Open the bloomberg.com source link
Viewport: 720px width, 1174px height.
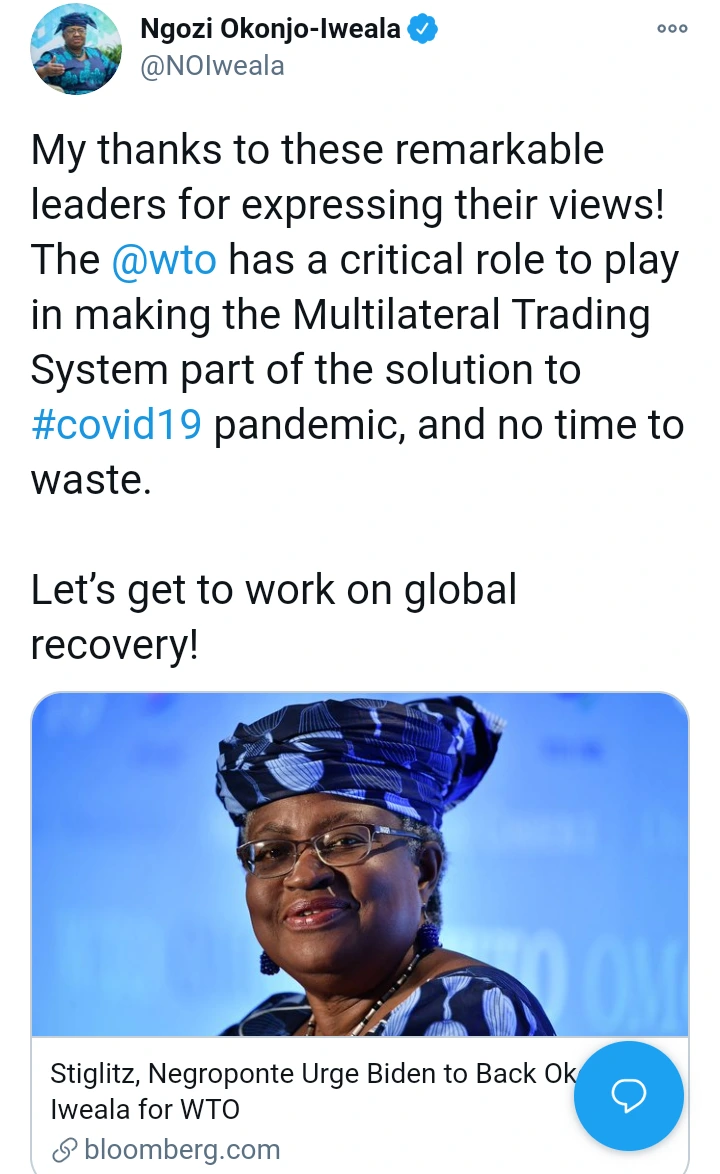pos(182,1149)
